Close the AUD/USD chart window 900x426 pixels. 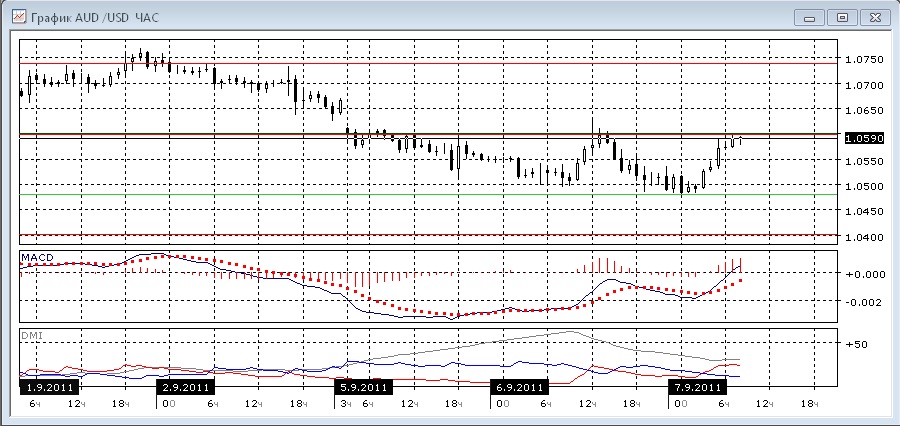click(875, 18)
